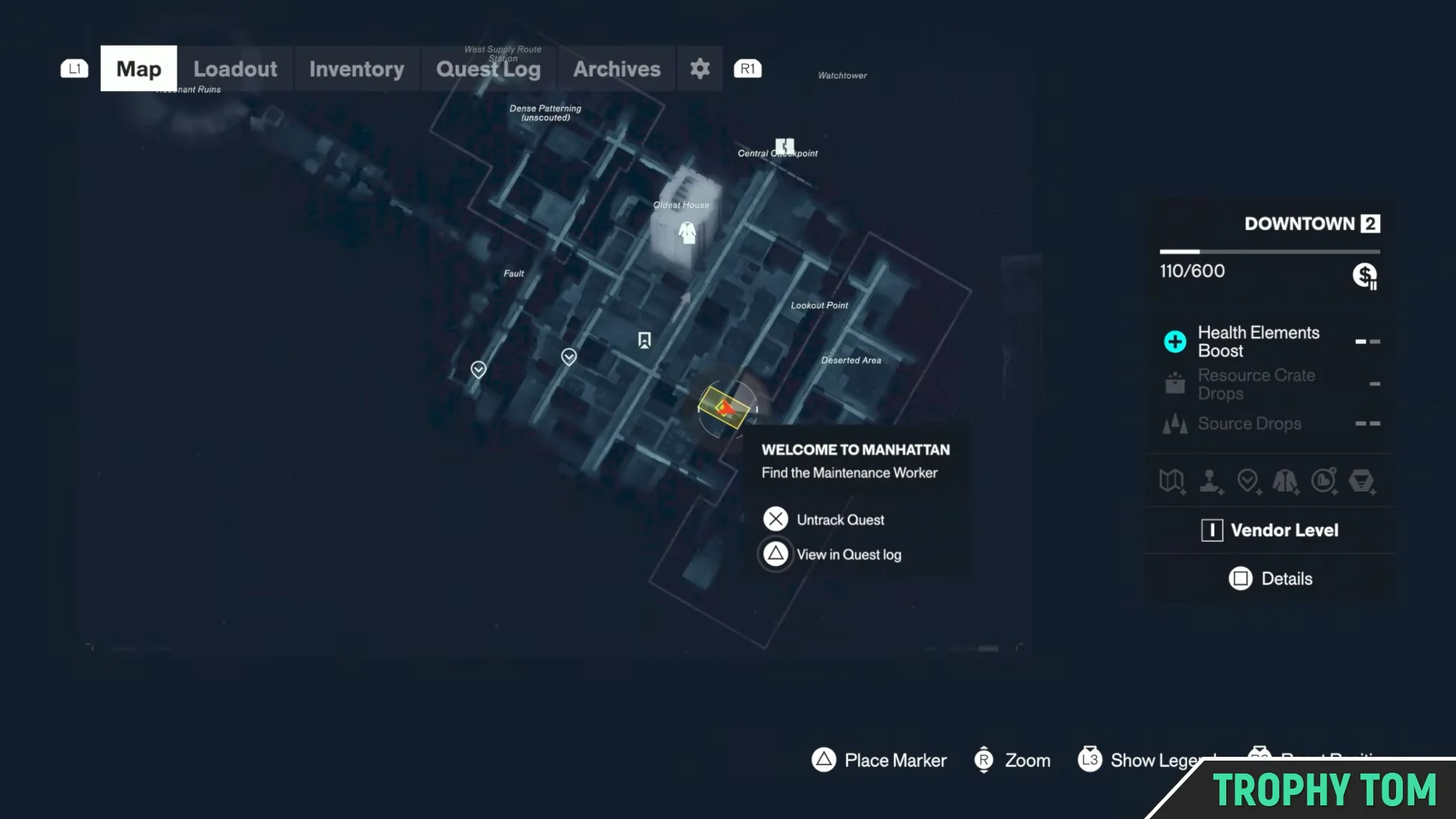This screenshot has width=1456, height=819.
Task: Switch to the Archives tab
Action: 617,69
